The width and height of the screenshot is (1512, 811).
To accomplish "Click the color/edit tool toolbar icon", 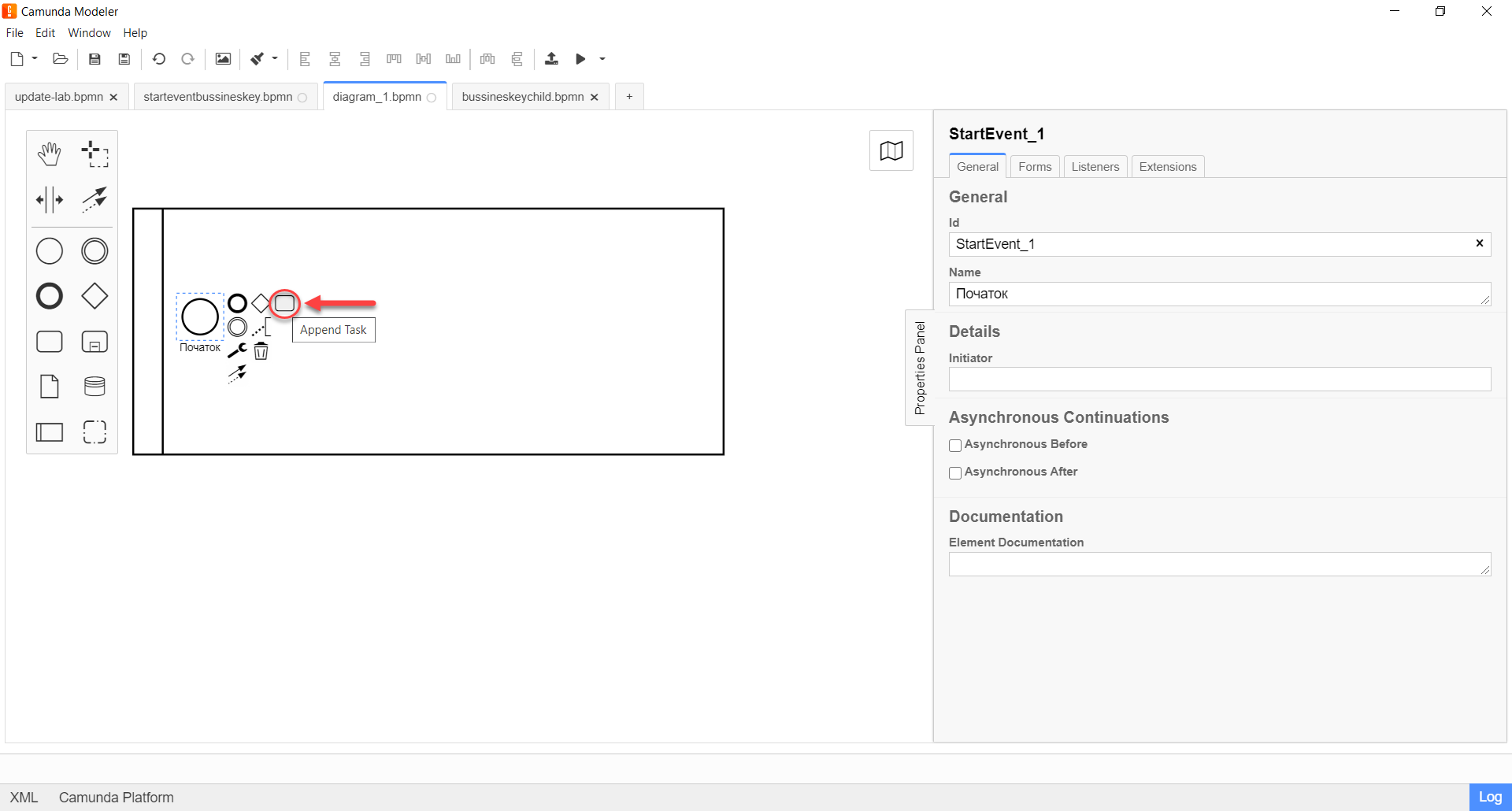I will point(258,59).
